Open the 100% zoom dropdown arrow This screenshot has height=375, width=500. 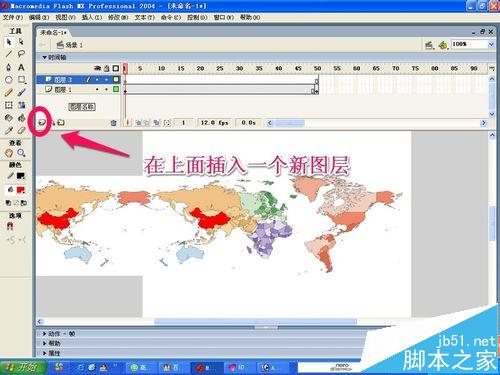(x=491, y=44)
